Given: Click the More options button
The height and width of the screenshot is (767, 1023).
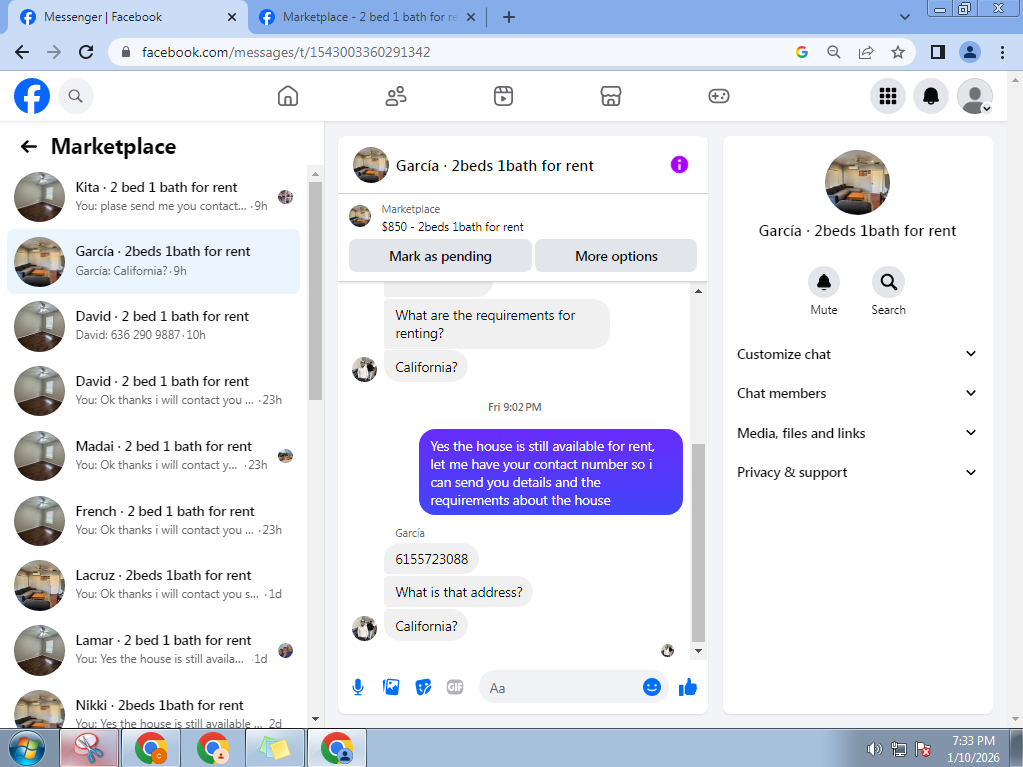Looking at the screenshot, I should tap(616, 256).
